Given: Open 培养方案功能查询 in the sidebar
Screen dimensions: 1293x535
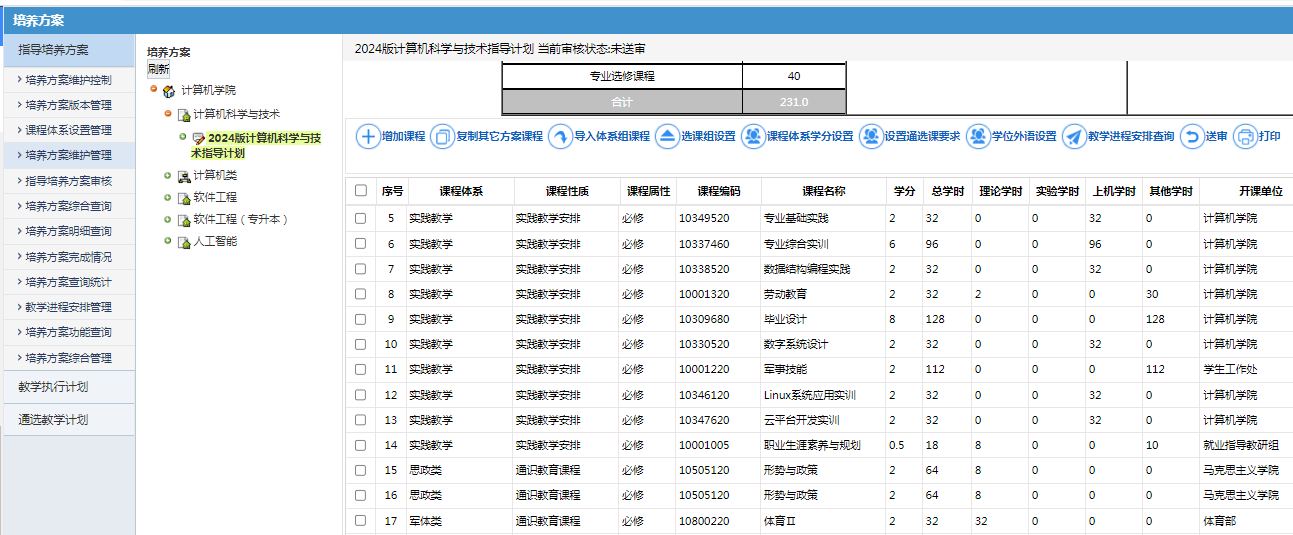Looking at the screenshot, I should coord(68,332).
